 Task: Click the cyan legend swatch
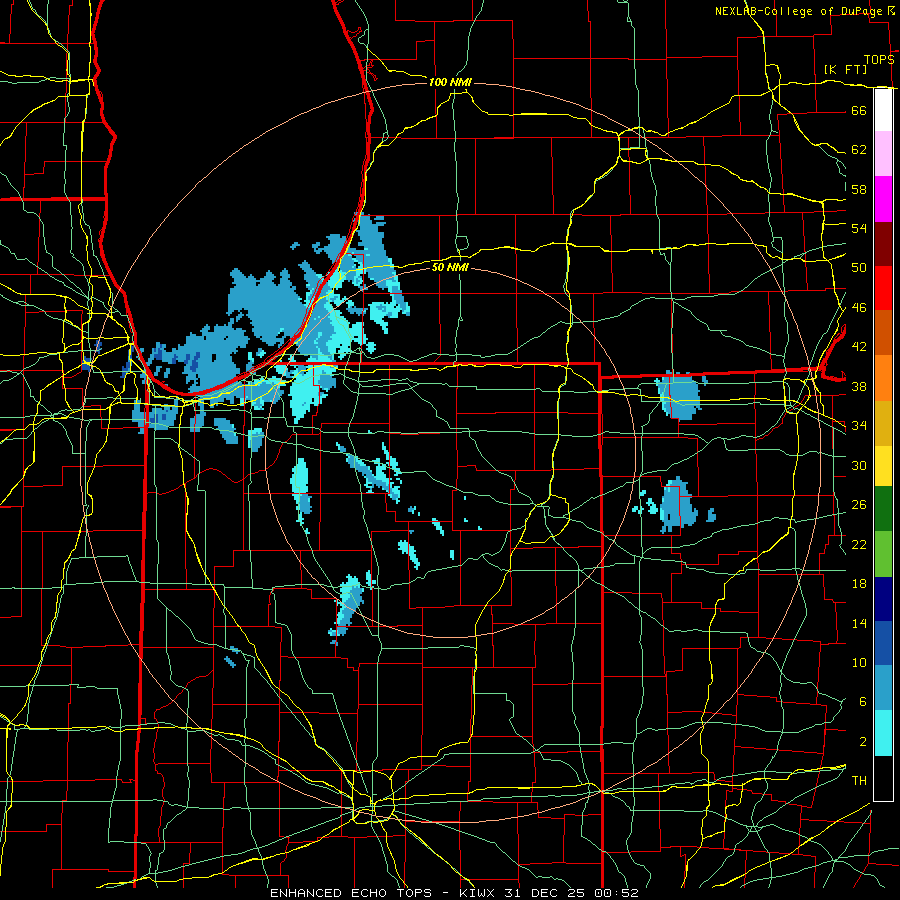pyautogui.click(x=883, y=733)
